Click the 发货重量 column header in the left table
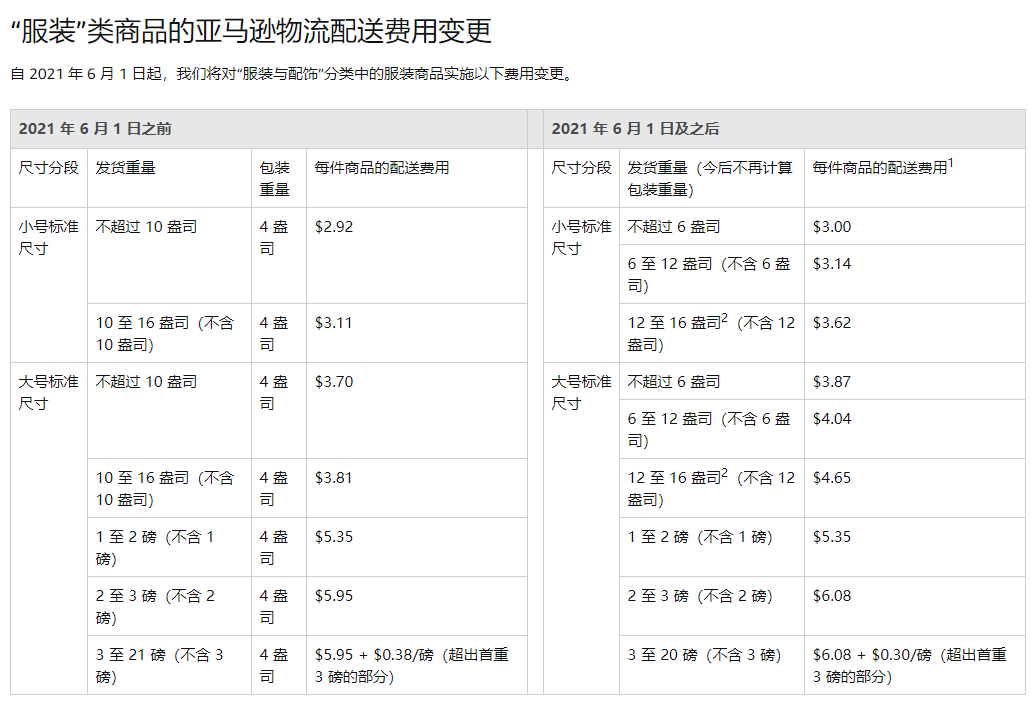 [x=125, y=171]
